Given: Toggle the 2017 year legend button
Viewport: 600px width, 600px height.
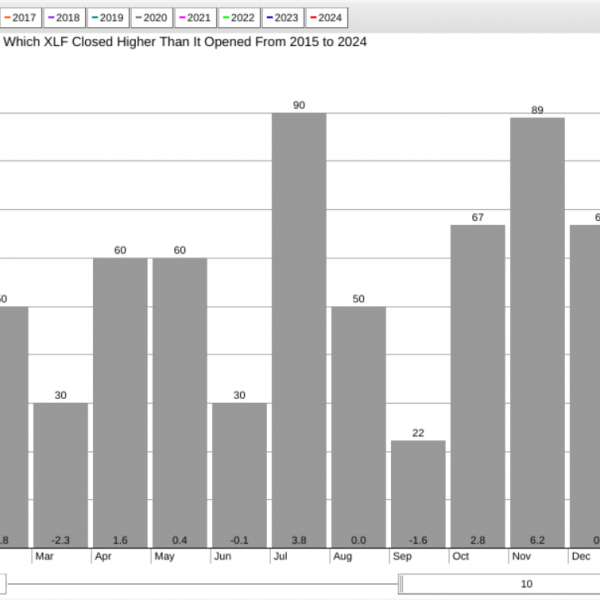Looking at the screenshot, I should coord(21,18).
